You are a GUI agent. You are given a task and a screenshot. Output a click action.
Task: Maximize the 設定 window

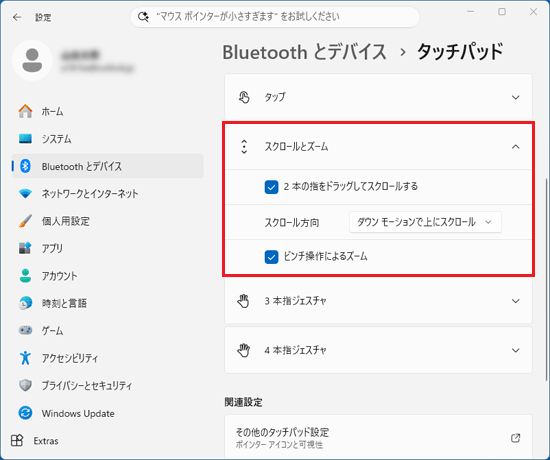[502, 12]
